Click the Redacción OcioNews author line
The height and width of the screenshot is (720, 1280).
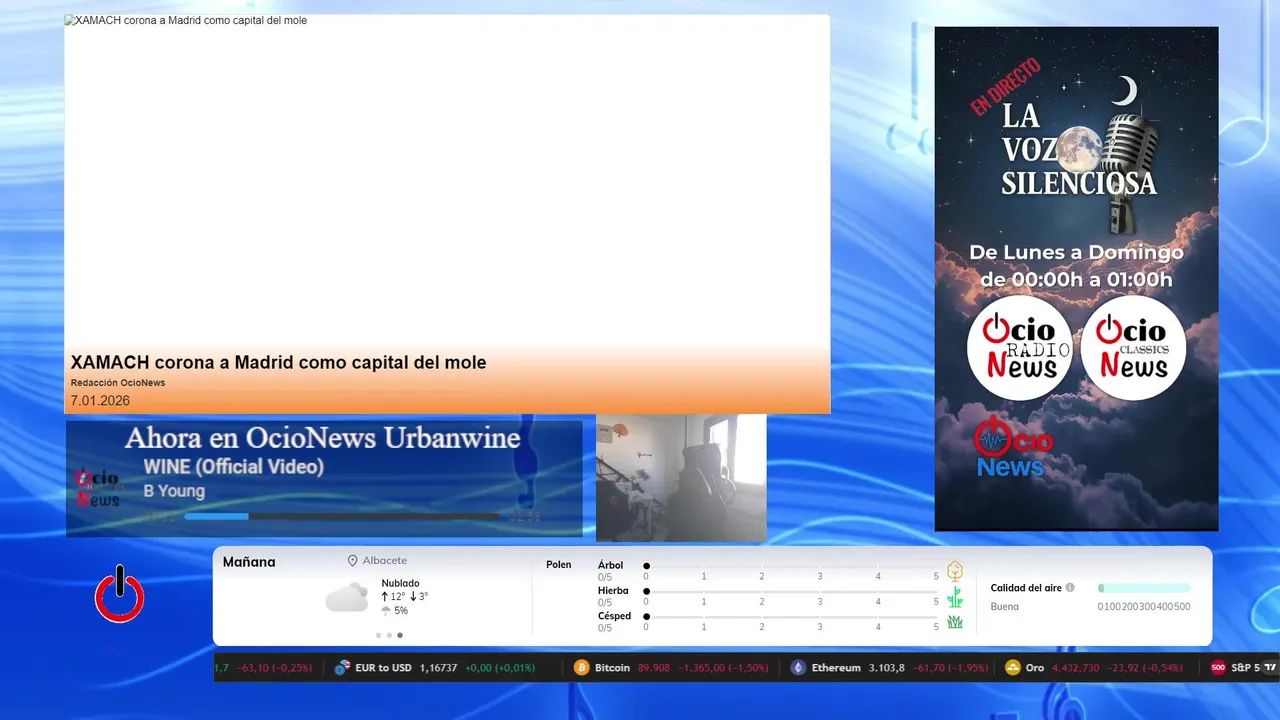point(118,383)
